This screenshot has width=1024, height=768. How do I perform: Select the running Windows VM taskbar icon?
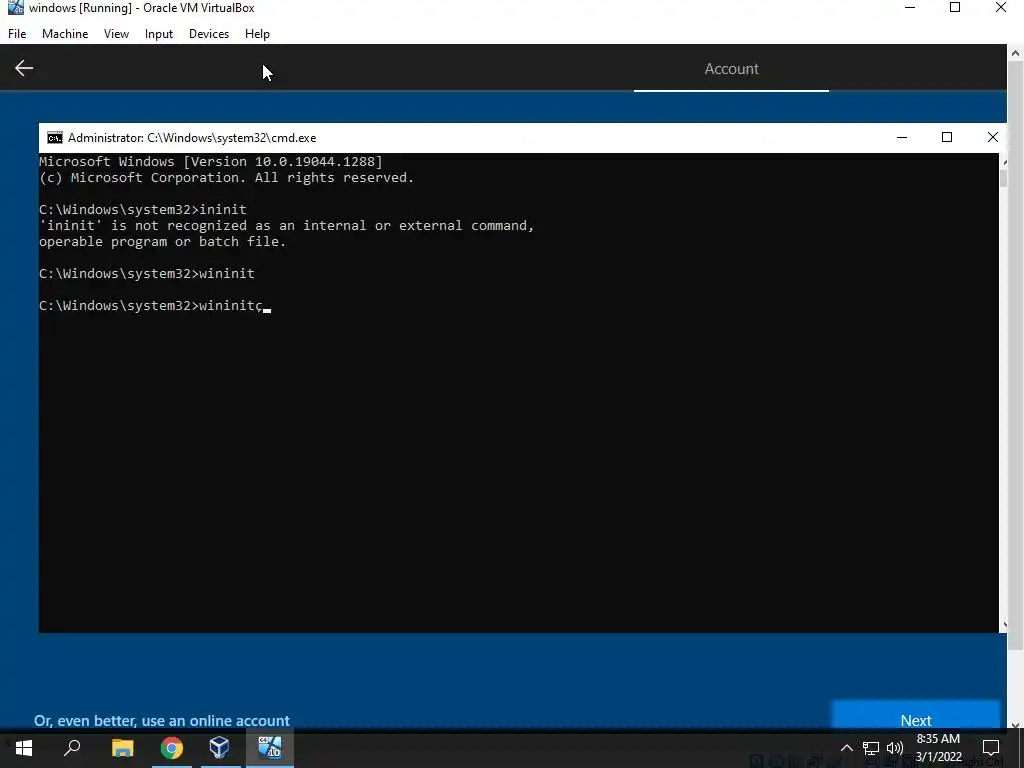tap(269, 748)
